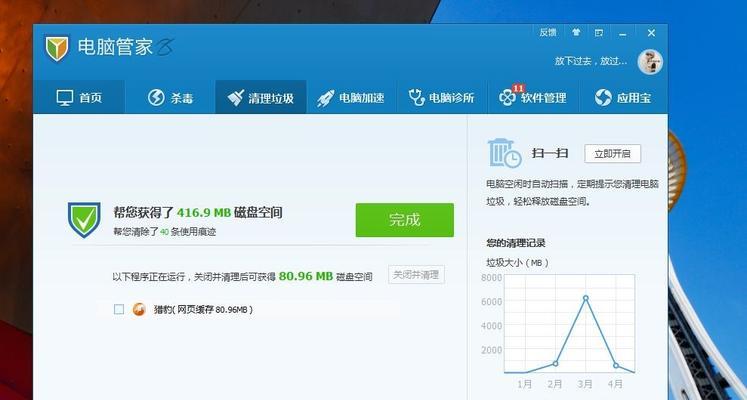
Task: Click the 2月 data point on chart
Action: point(555,363)
